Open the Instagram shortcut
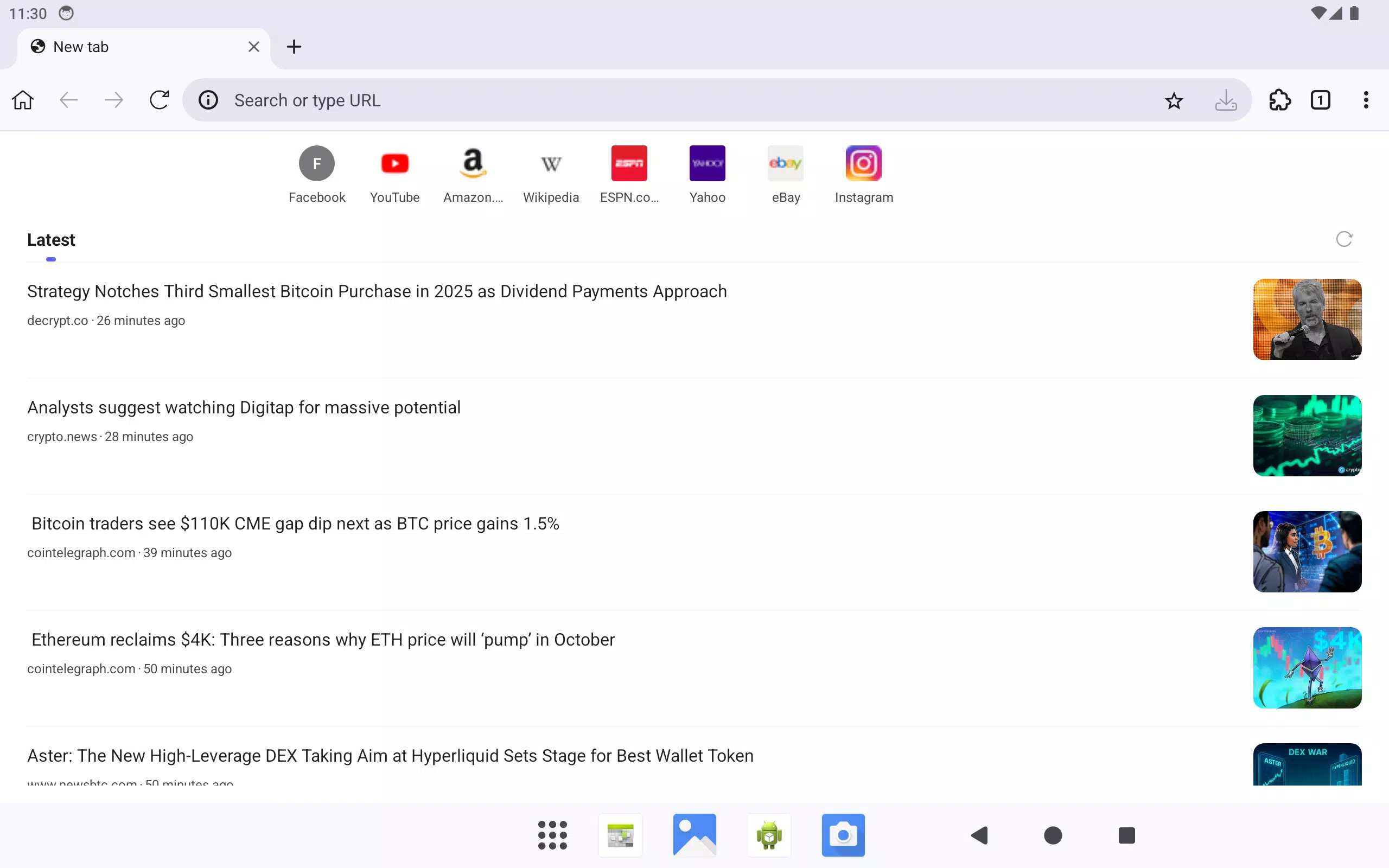The height and width of the screenshot is (868, 1389). [x=864, y=175]
